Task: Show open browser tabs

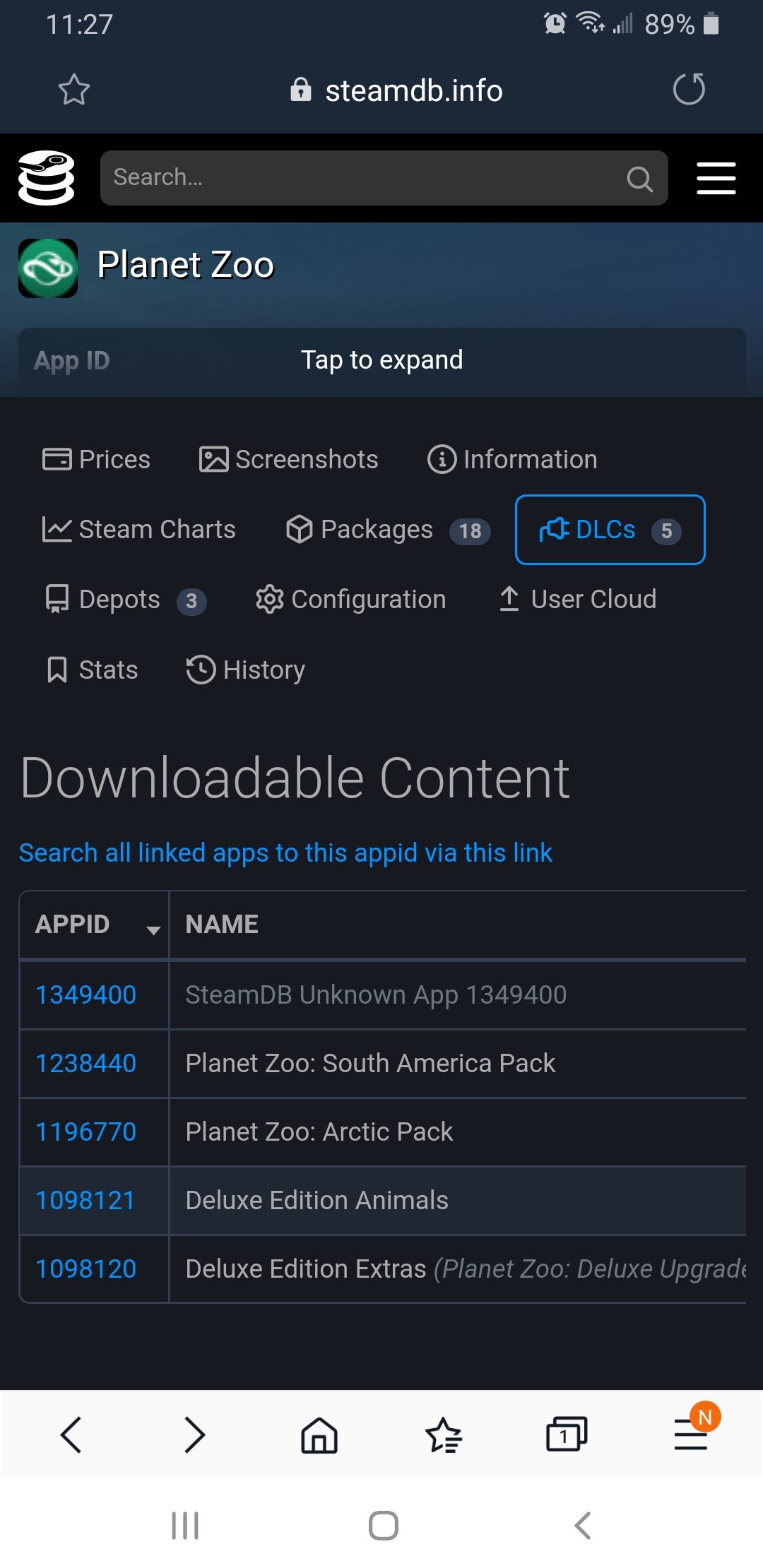Action: pos(567,1435)
